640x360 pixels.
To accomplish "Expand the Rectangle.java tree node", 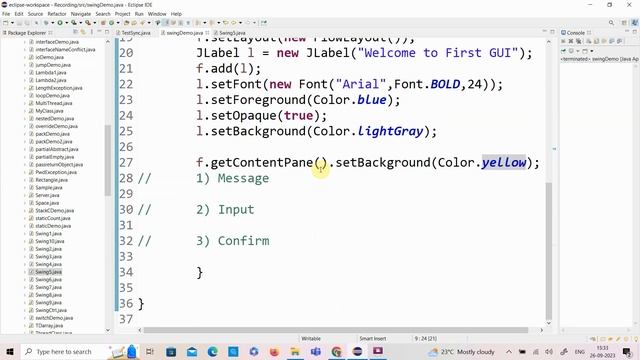I will [x=25, y=180].
